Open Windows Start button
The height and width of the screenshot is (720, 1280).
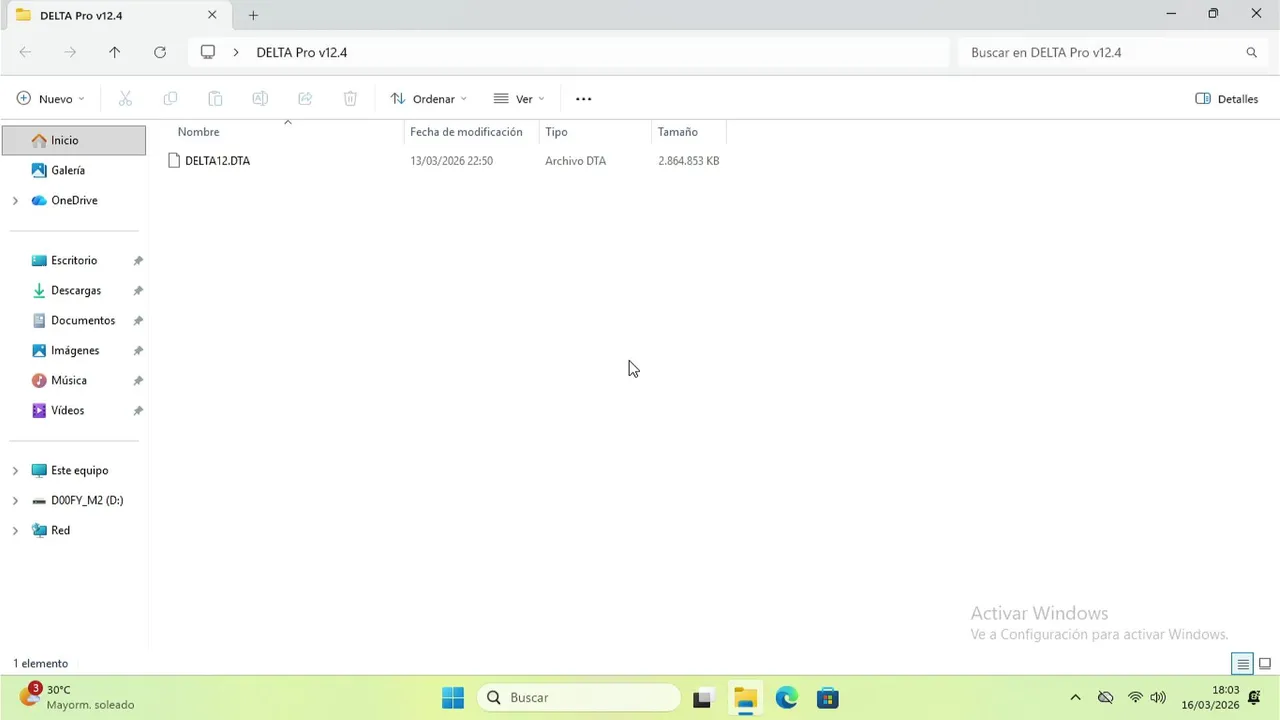pos(453,697)
